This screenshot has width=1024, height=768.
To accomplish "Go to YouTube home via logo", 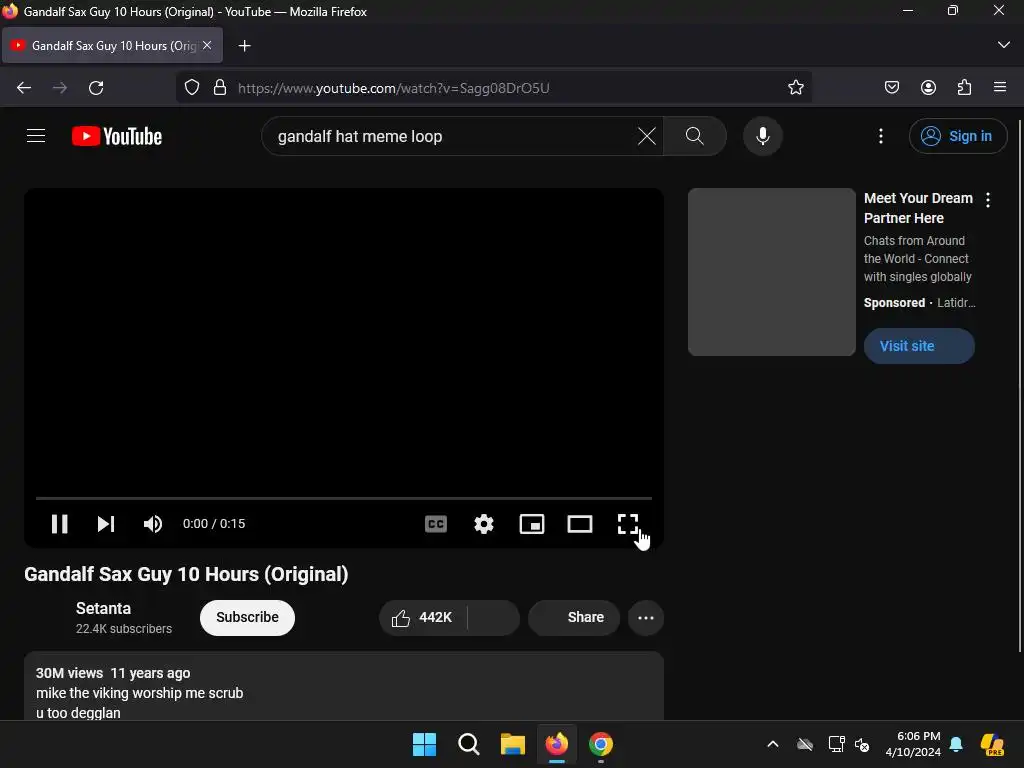I will tap(117, 136).
